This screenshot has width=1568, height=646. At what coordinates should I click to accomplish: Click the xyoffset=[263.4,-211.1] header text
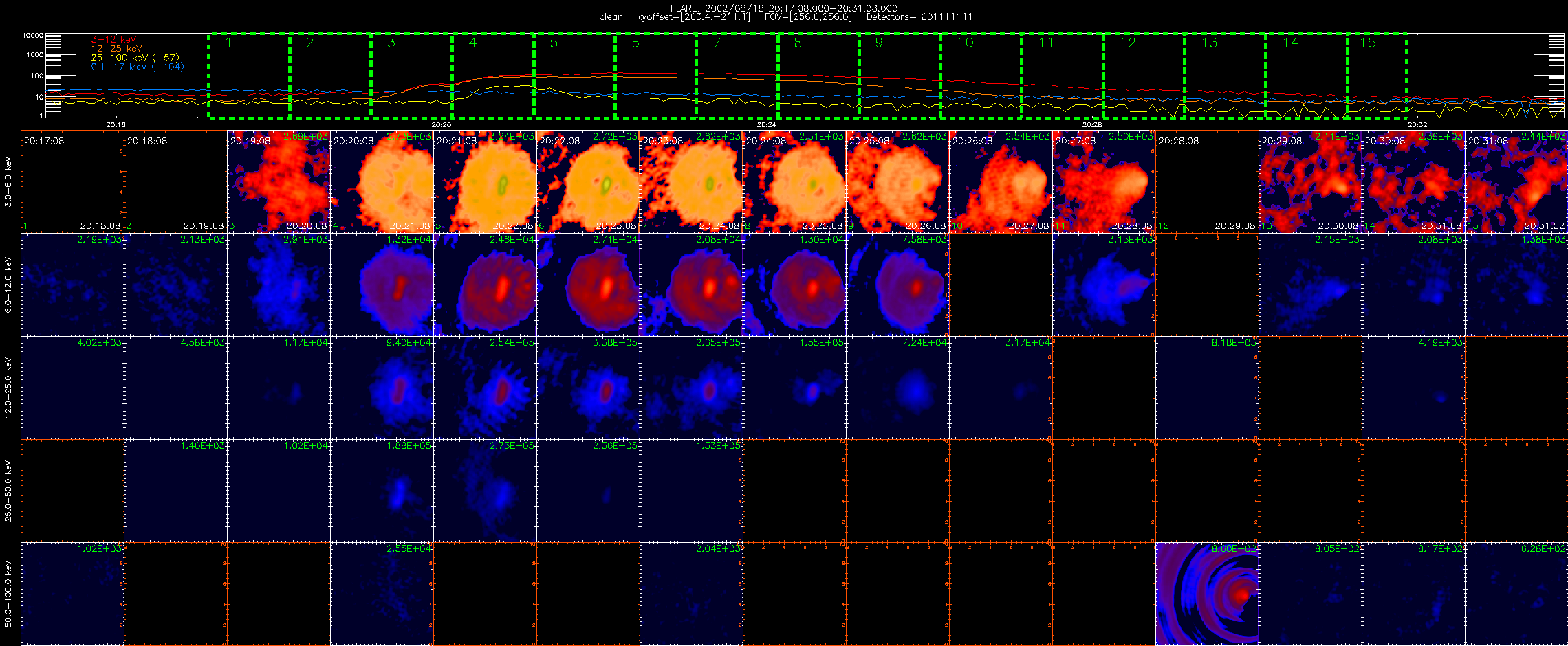pyautogui.click(x=693, y=17)
